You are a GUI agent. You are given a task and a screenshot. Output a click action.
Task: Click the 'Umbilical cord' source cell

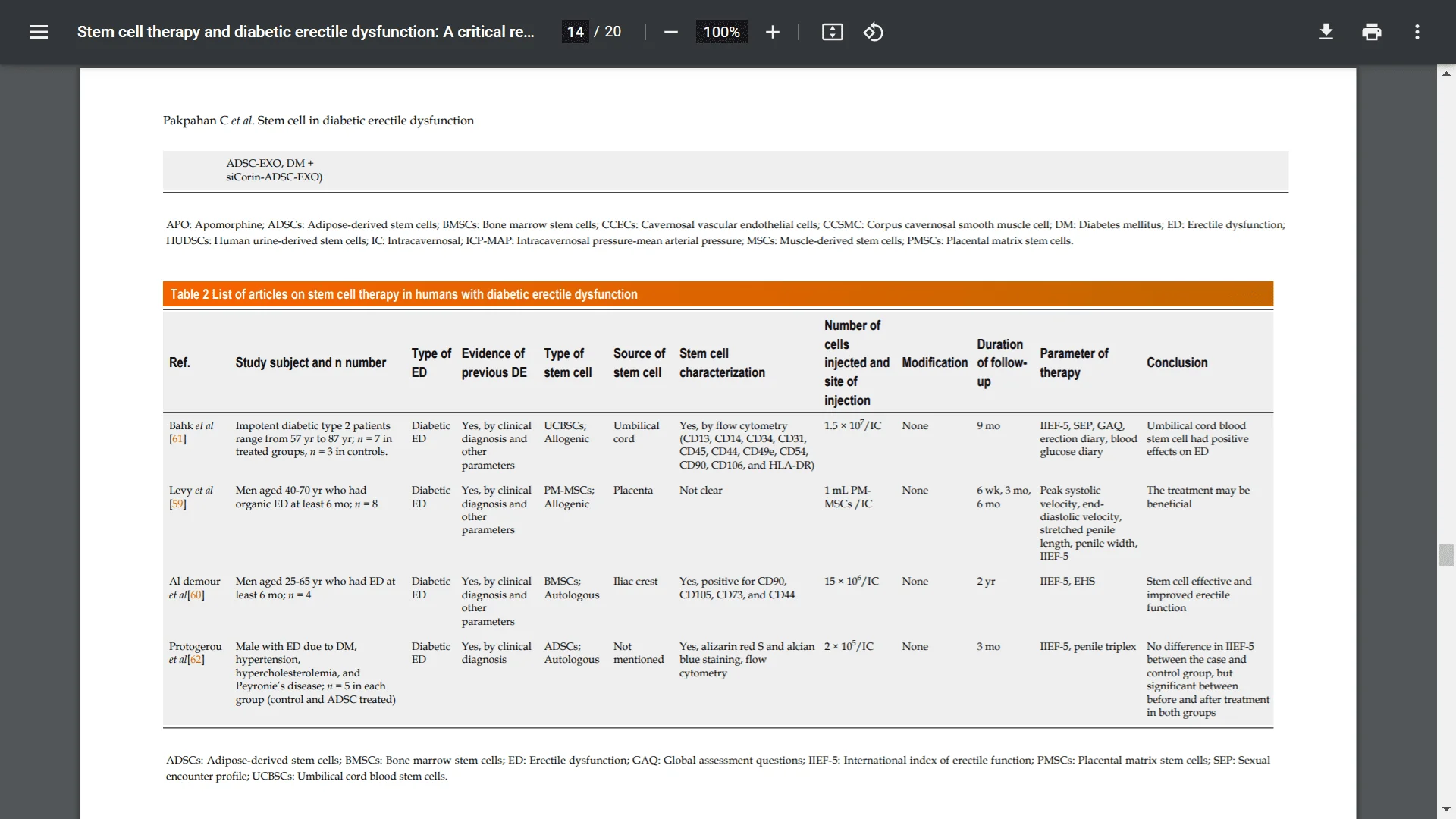point(636,432)
